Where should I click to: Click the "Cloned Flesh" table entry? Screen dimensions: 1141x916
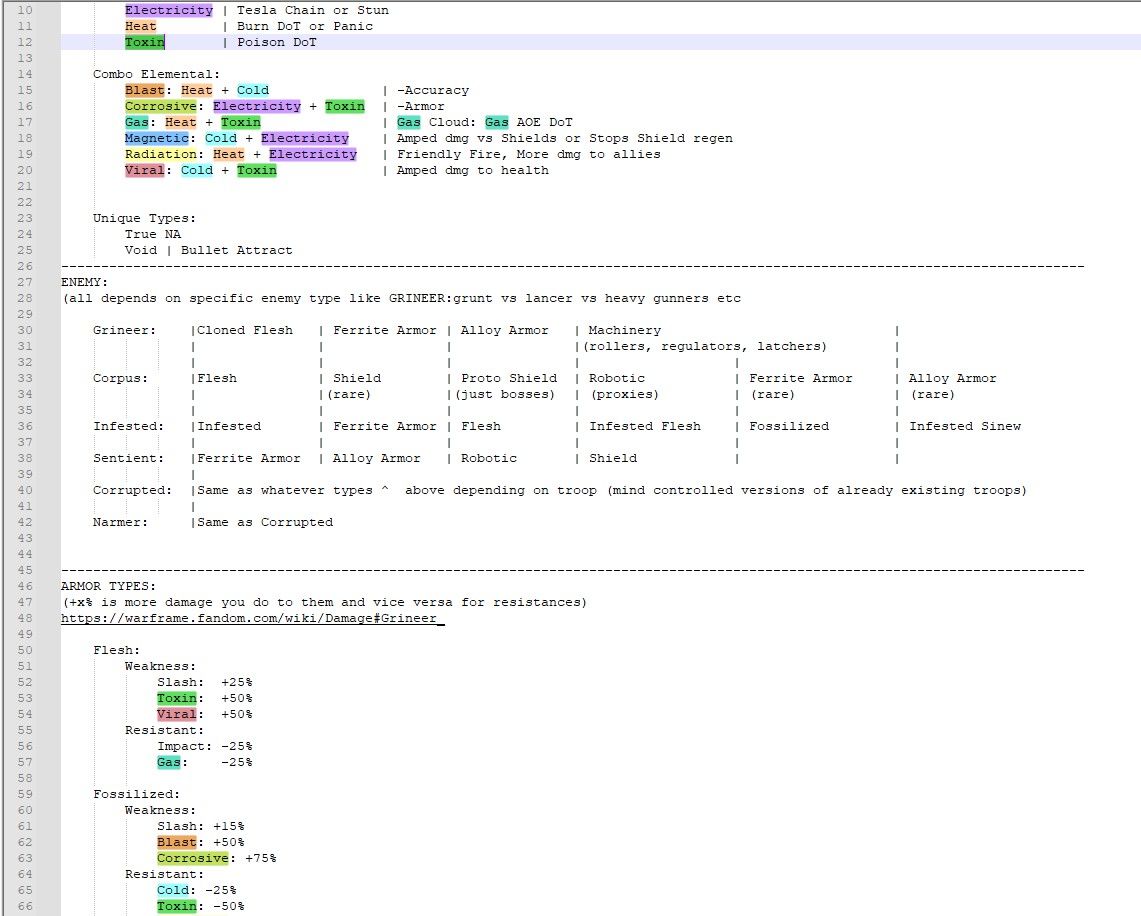245,330
